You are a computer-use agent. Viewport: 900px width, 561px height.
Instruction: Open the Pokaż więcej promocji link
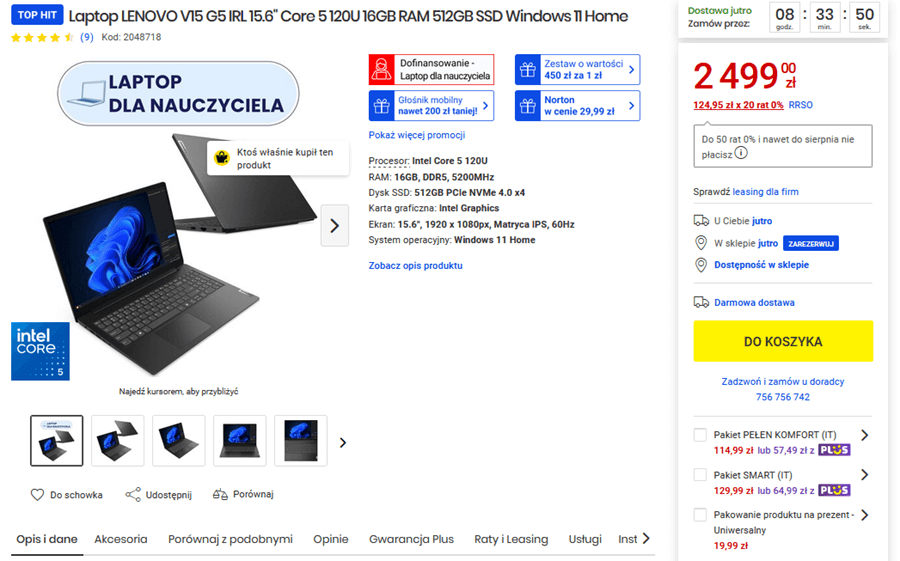click(417, 135)
